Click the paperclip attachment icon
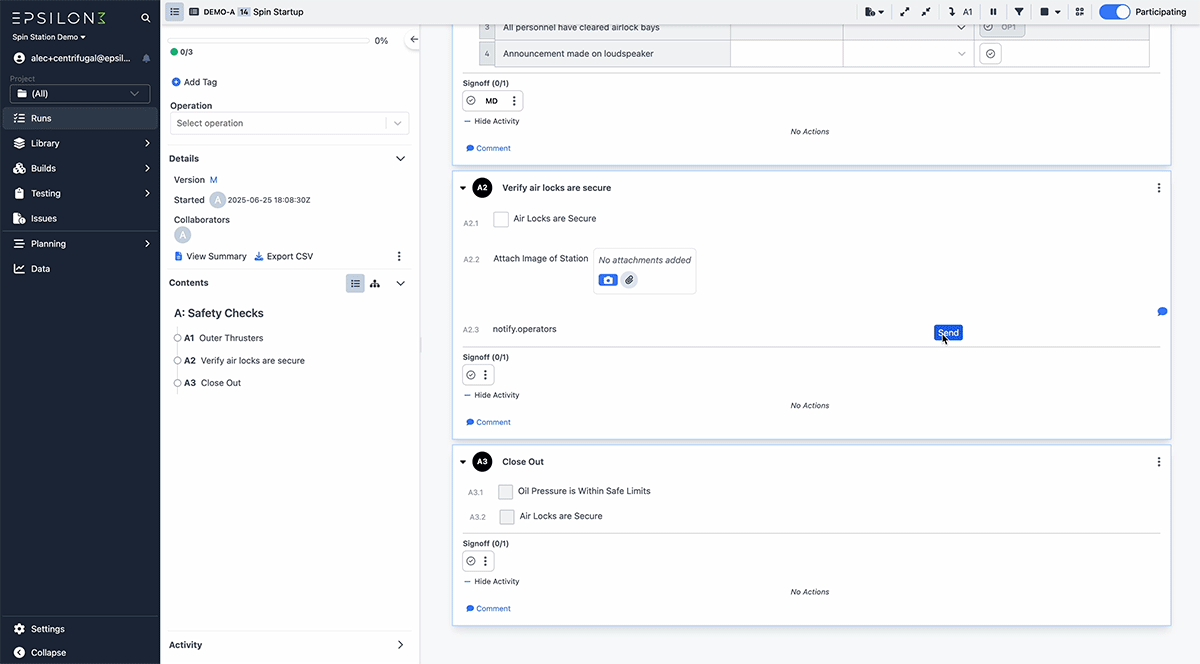1200x664 pixels. click(629, 280)
